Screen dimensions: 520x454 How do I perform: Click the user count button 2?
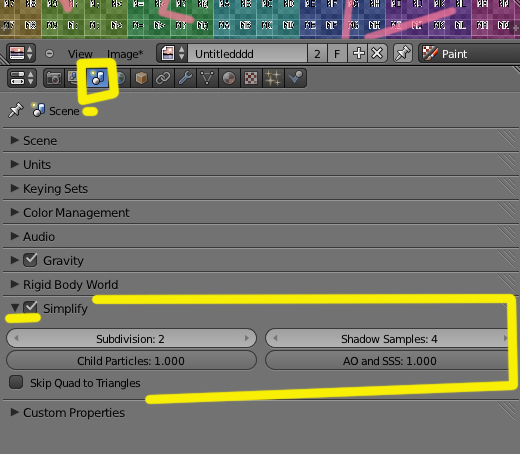coord(317,53)
